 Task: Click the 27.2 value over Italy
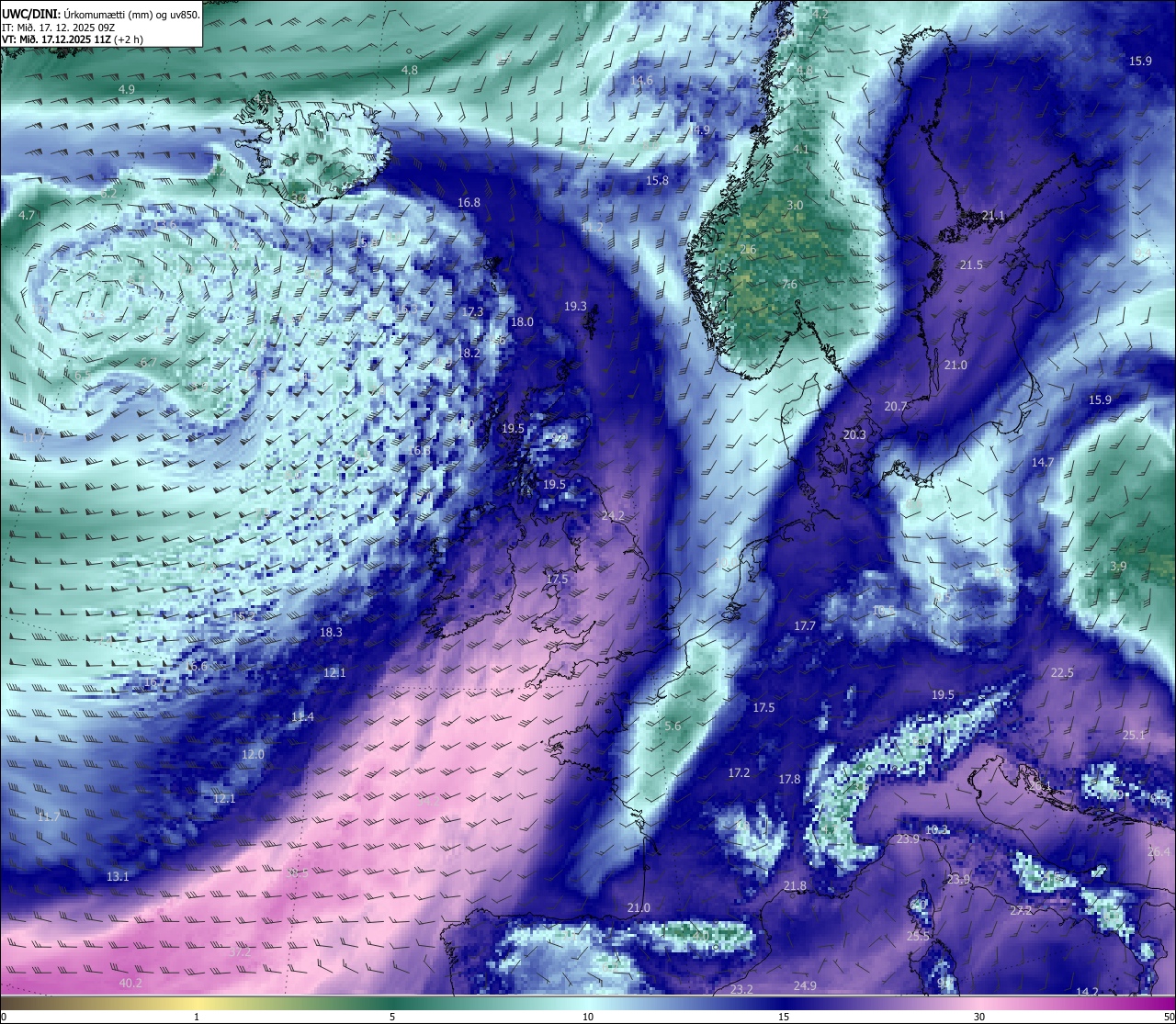coord(1021,910)
